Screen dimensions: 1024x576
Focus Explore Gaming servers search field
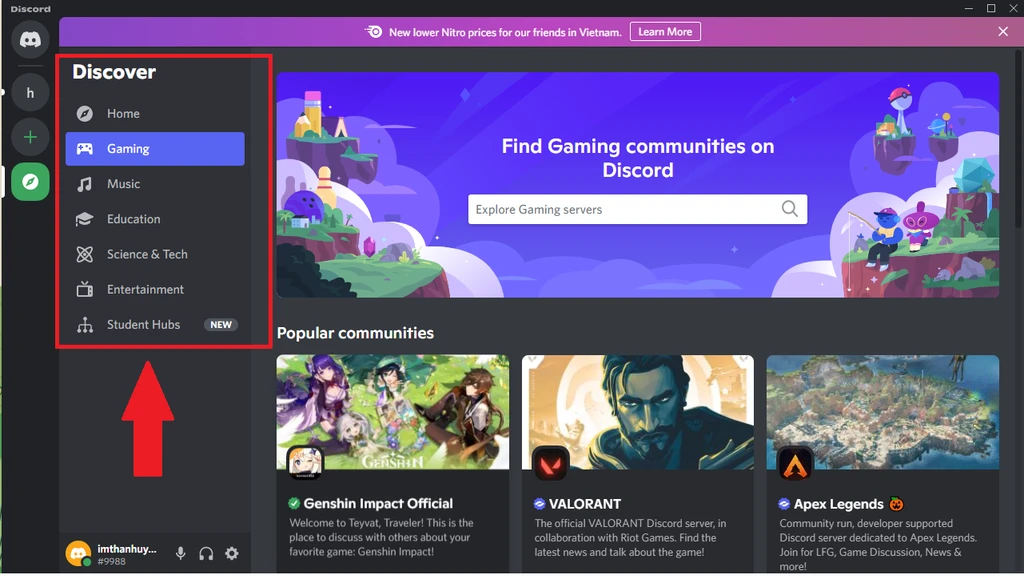click(x=637, y=209)
